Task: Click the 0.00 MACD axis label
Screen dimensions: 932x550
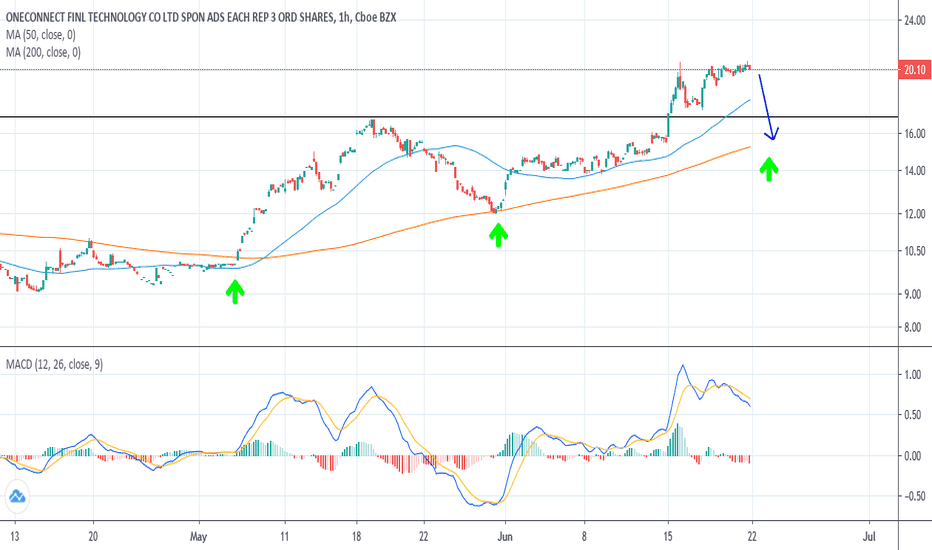Action: (x=912, y=456)
